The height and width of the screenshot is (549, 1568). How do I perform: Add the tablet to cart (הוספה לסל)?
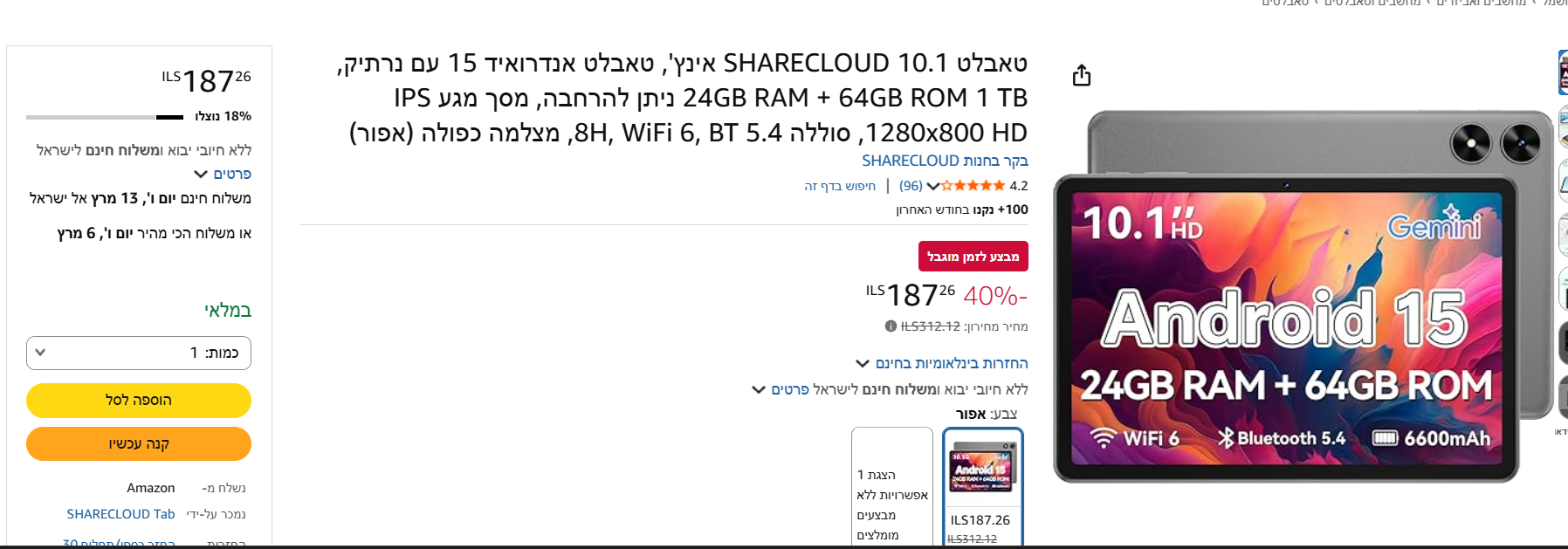click(139, 400)
